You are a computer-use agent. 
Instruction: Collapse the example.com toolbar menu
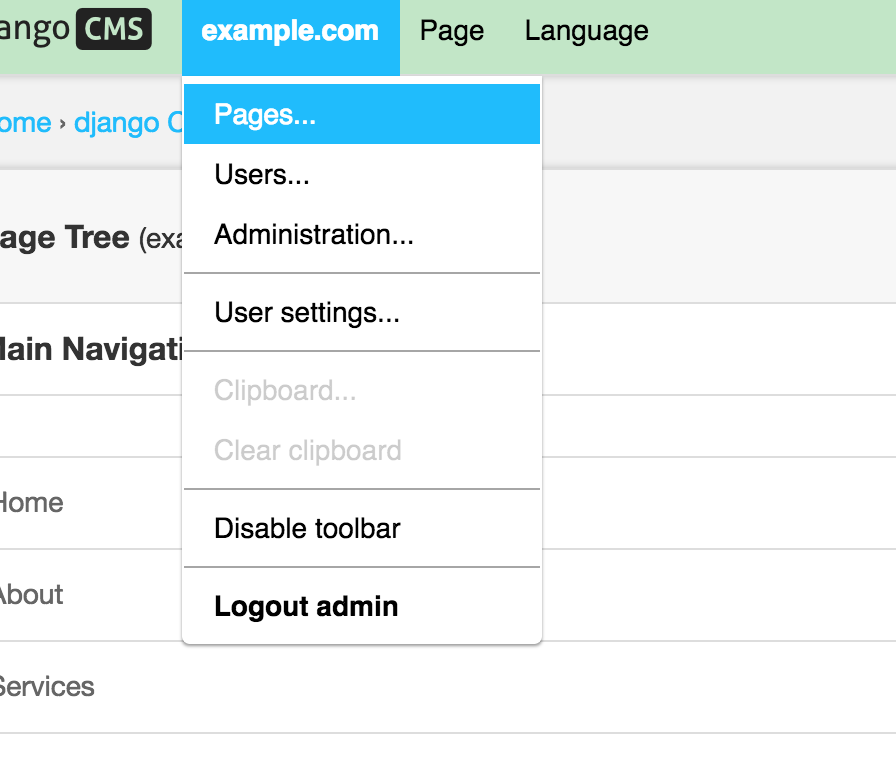290,32
